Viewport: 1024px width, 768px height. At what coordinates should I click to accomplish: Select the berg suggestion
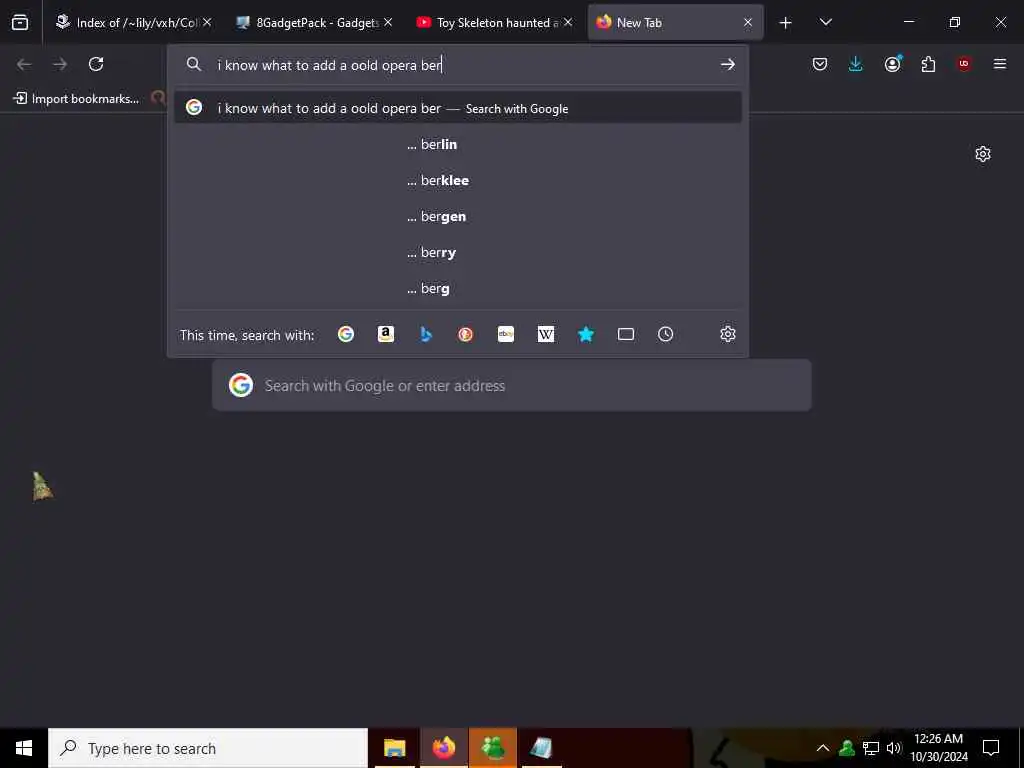pos(458,288)
